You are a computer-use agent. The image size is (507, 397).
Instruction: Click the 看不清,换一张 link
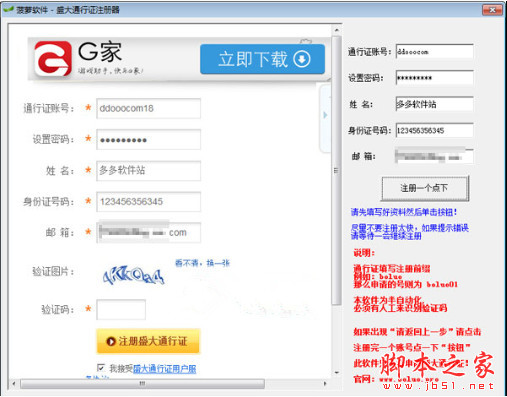point(202,263)
